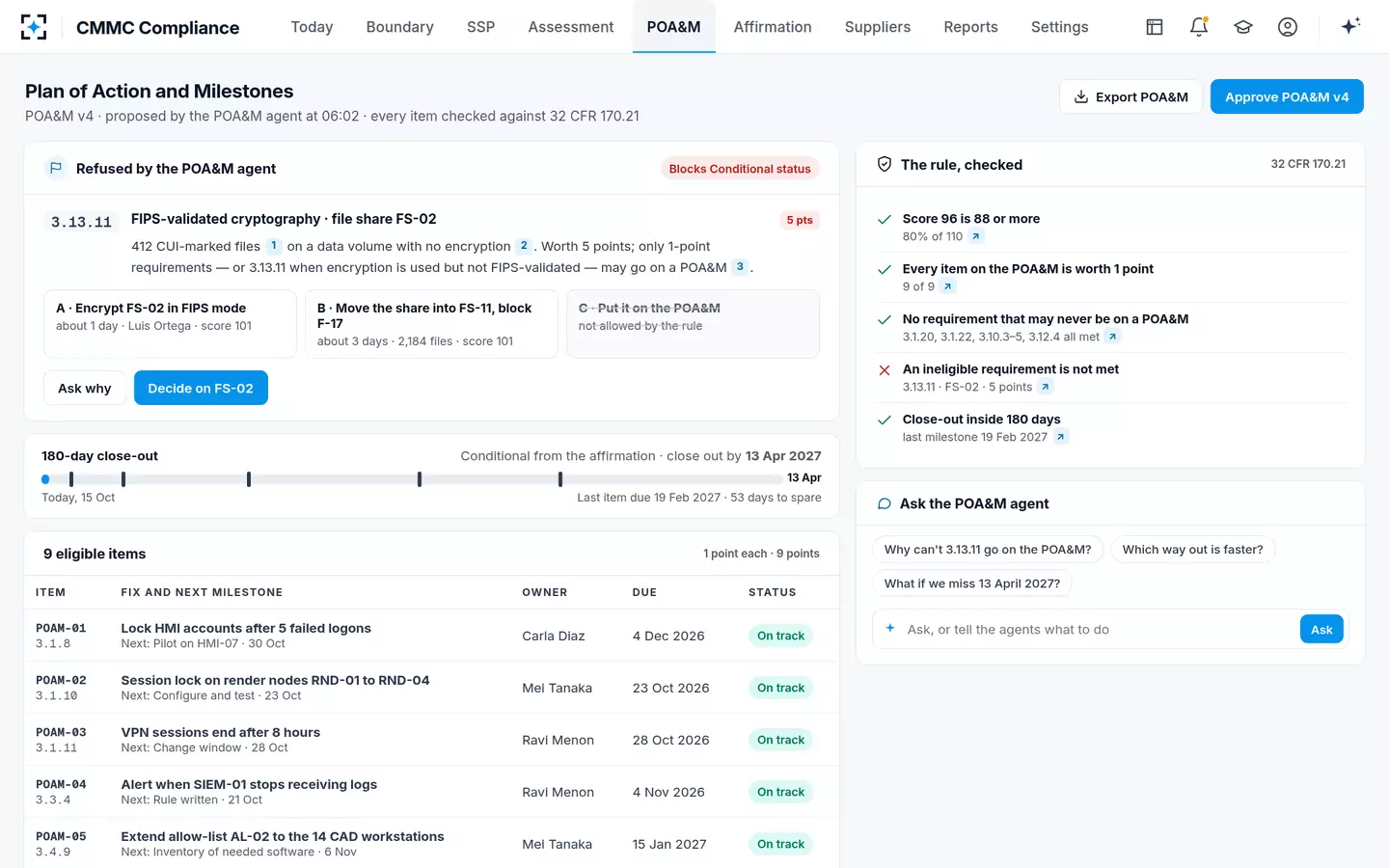Click Blocks Conditional status badge

click(x=740, y=169)
